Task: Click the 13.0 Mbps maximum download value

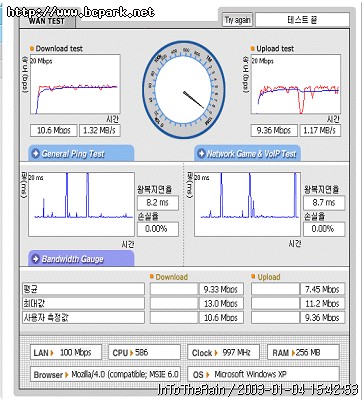Action: (x=221, y=303)
